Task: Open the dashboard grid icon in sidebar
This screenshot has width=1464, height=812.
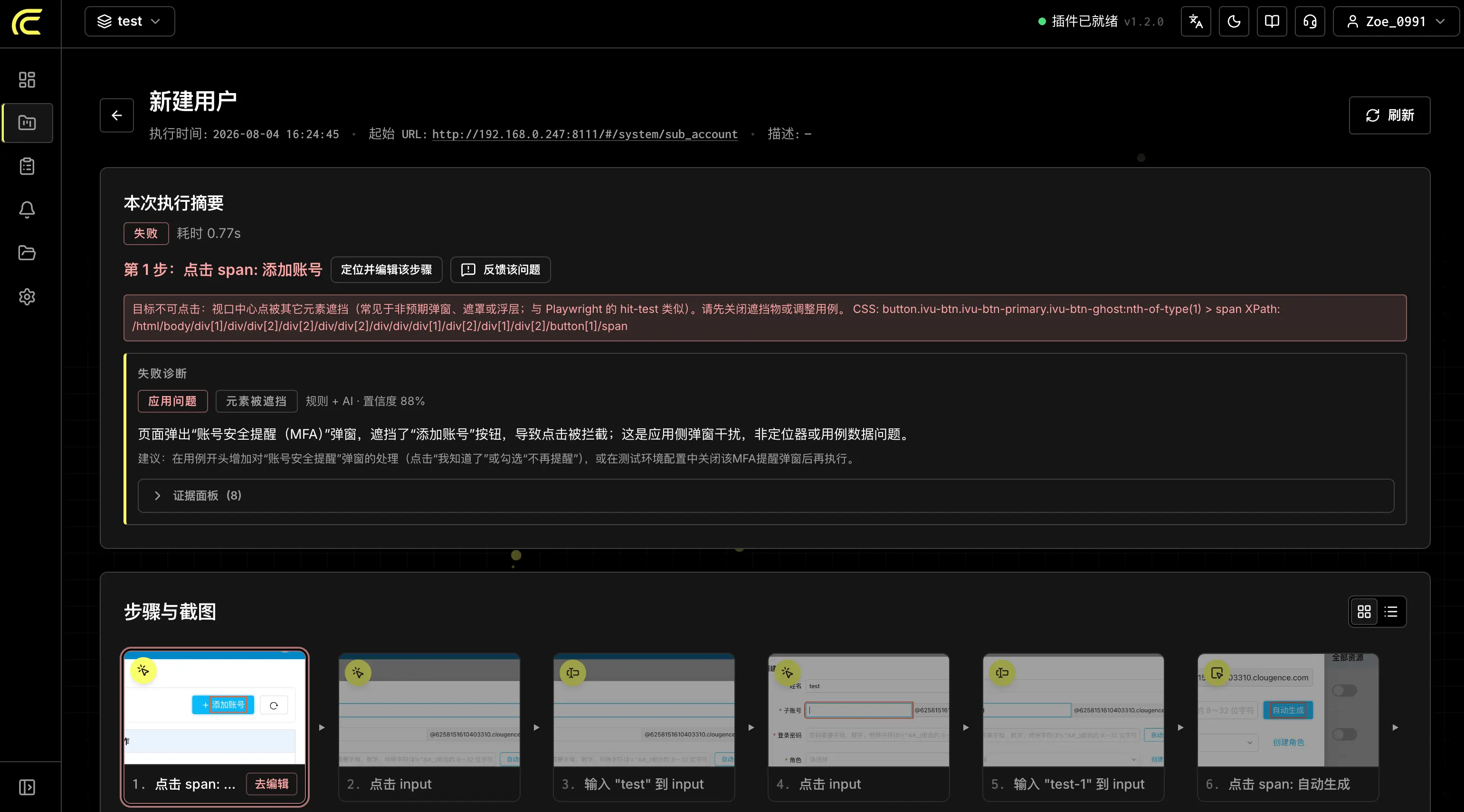Action: coord(27,80)
